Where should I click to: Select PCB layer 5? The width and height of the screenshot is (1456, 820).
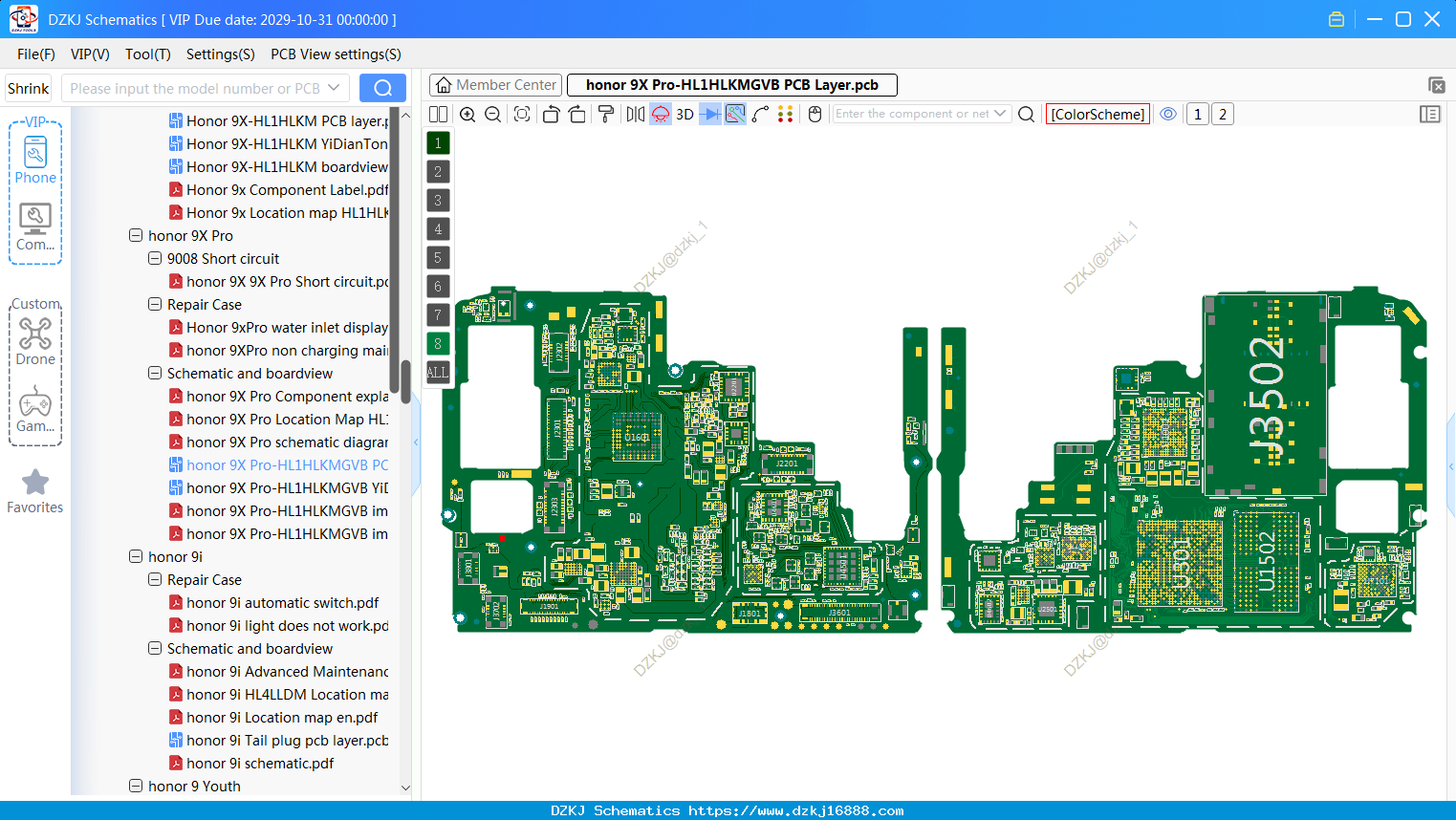pyautogui.click(x=438, y=258)
